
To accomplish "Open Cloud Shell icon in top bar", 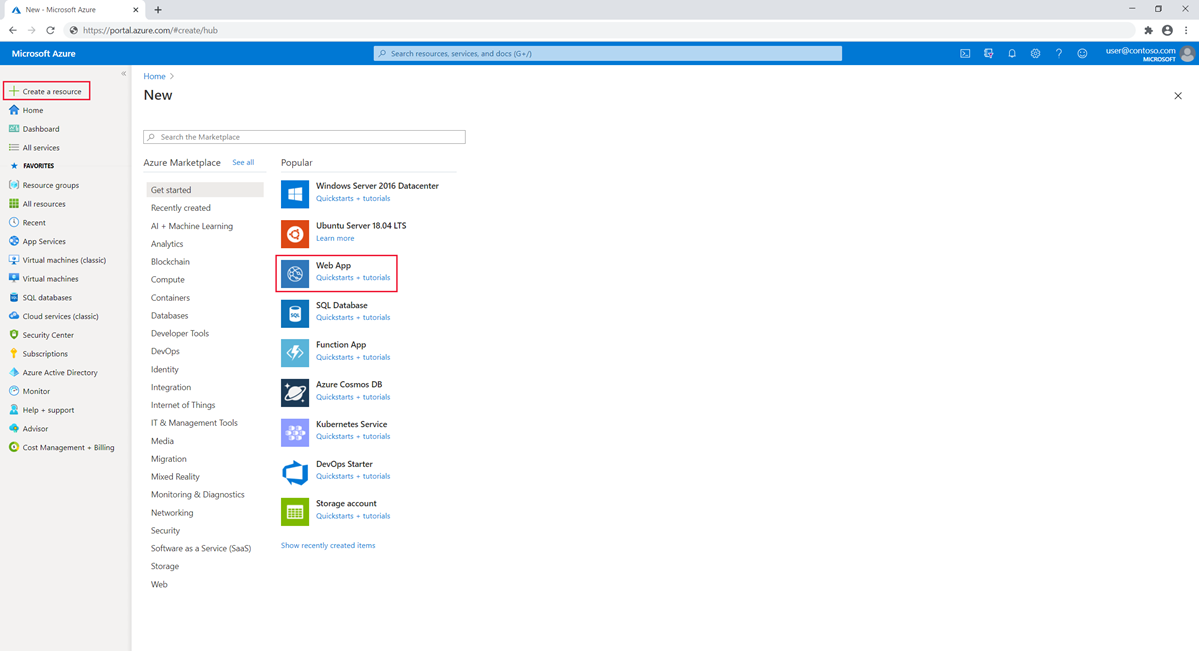I will 965,54.
